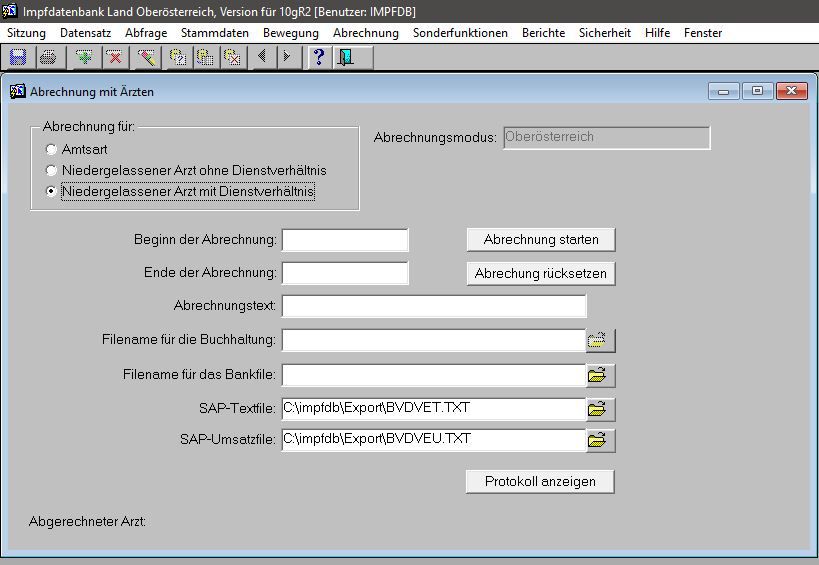The width and height of the screenshot is (819, 565).
Task: Focus the Abrechnungstext input field
Action: pyautogui.click(x=434, y=306)
